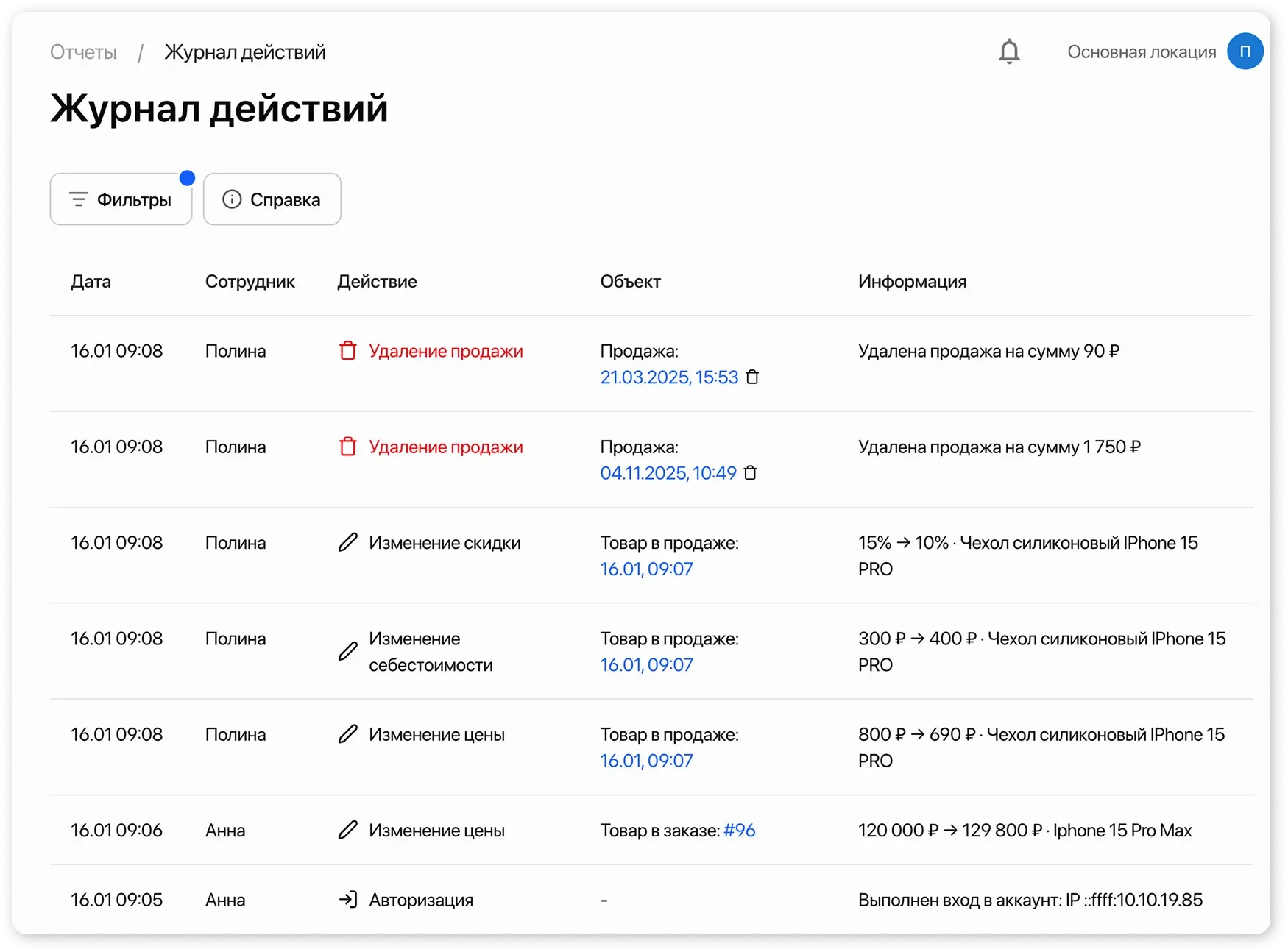Navigate to Отчеты via breadcrumb
The width and height of the screenshot is (1288, 952).
click(82, 51)
